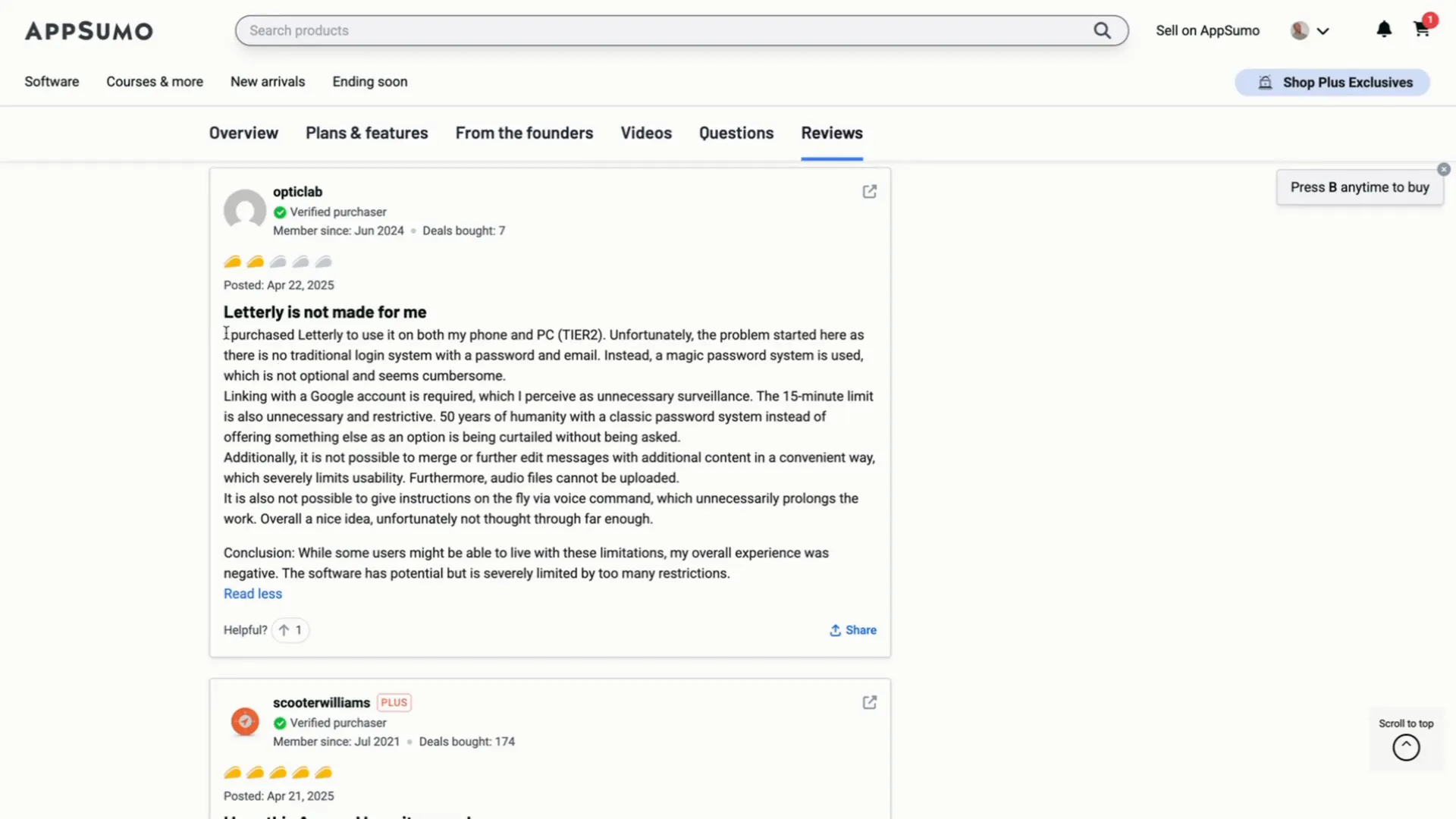This screenshot has height=819, width=1456.
Task: Open the Software menu
Action: (52, 82)
